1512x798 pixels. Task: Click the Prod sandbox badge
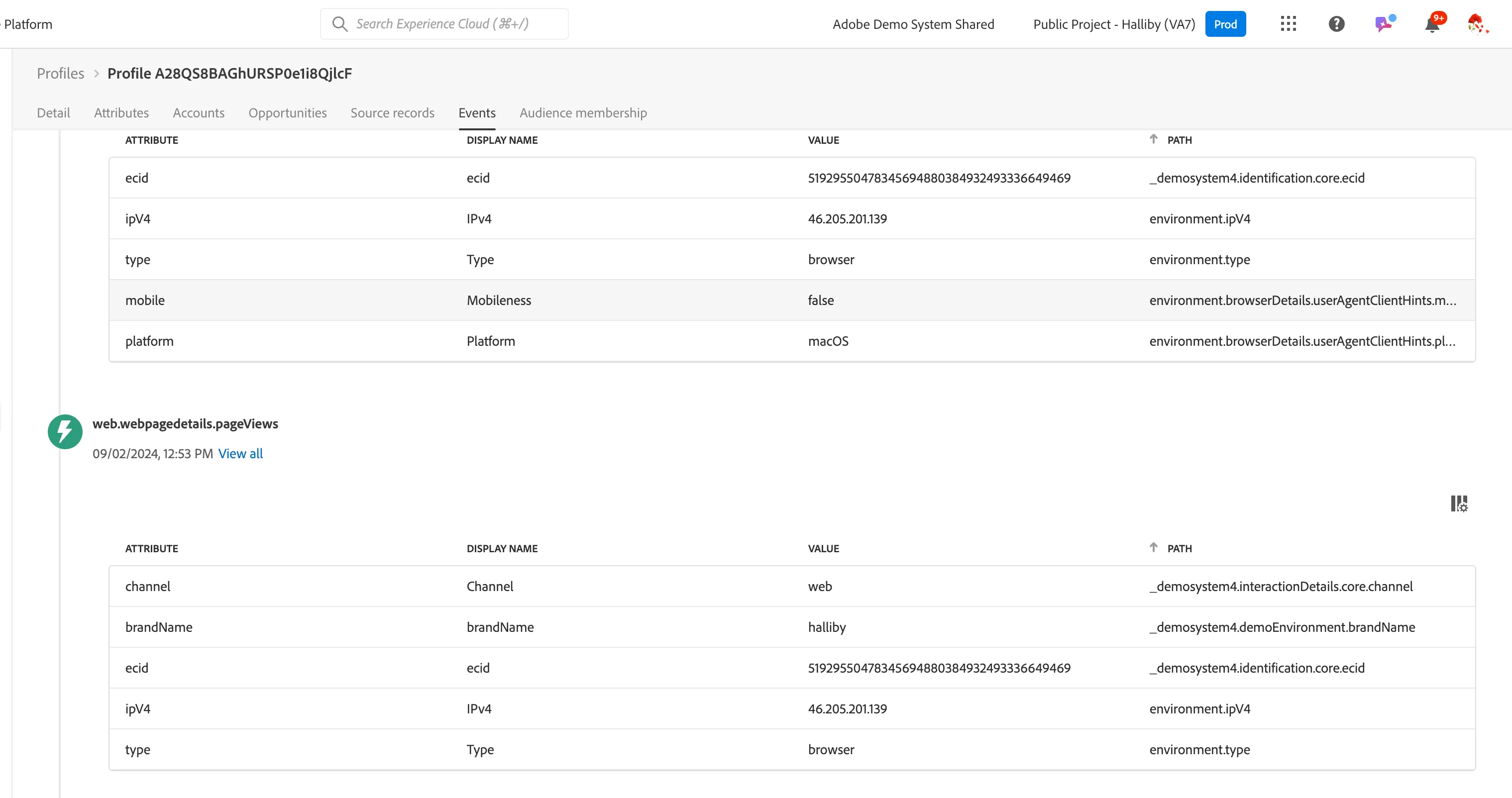[x=1225, y=24]
